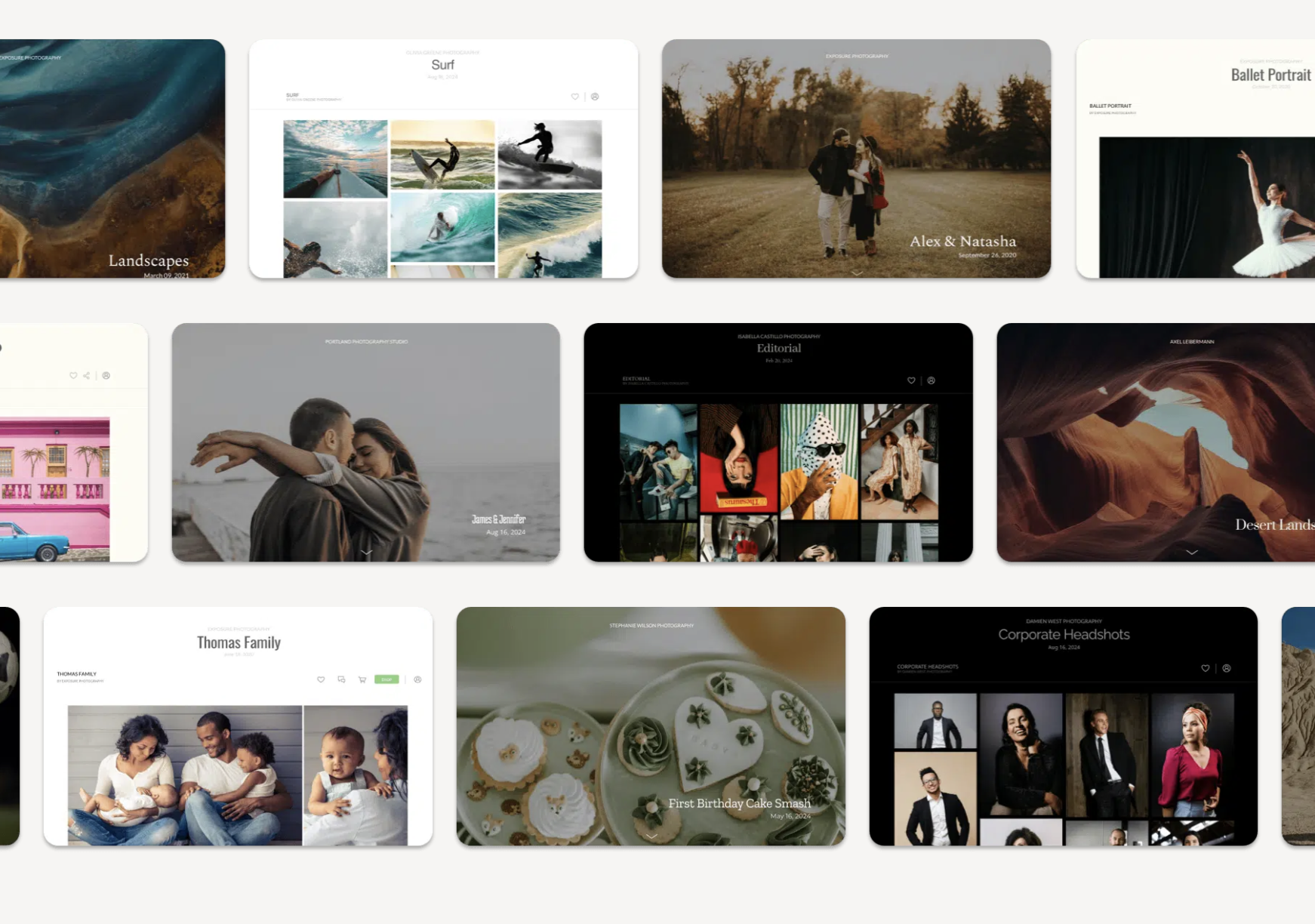Open barrel wave surfer photo in Surf gallery

442,227
